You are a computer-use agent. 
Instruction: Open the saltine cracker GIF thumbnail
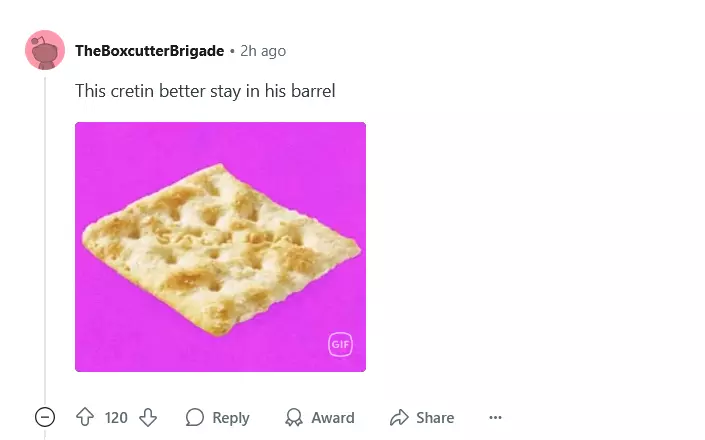point(220,247)
